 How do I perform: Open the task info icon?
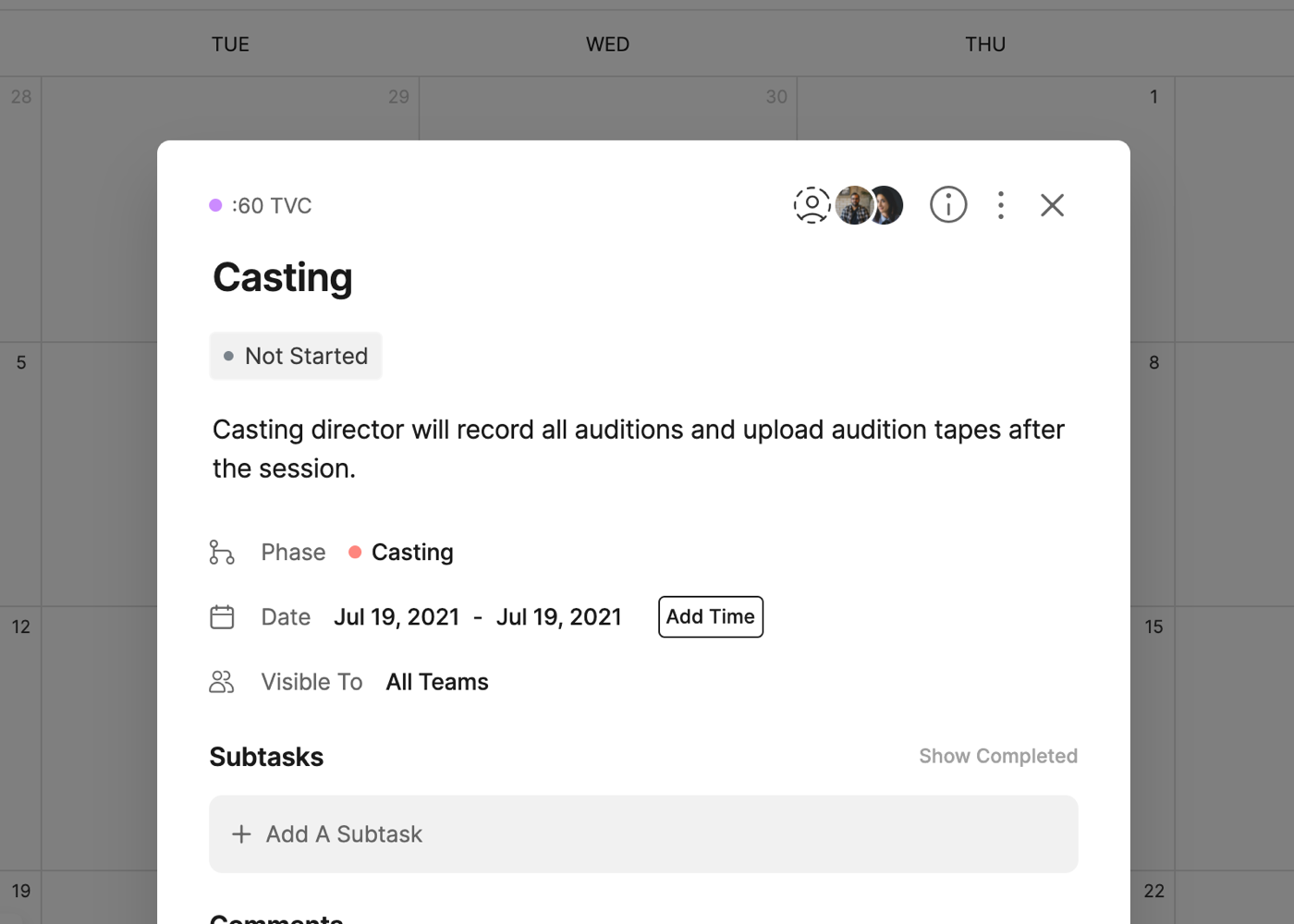tap(948, 205)
